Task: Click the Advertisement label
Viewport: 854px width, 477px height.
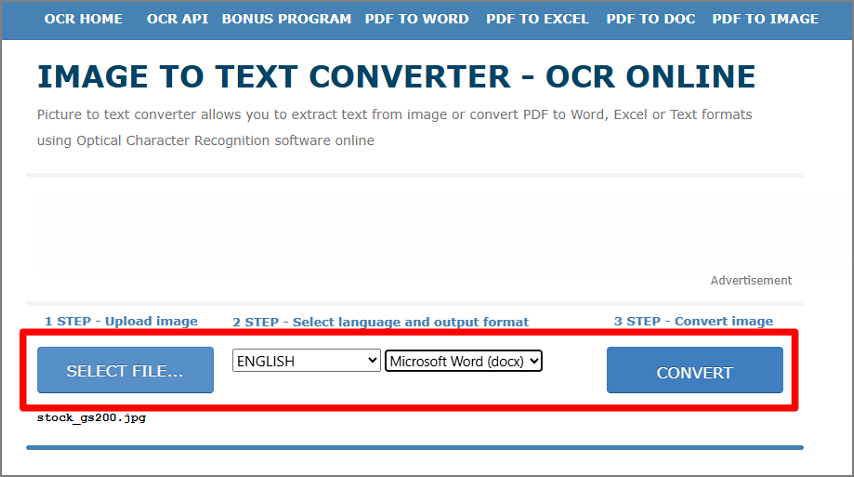Action: click(x=751, y=280)
